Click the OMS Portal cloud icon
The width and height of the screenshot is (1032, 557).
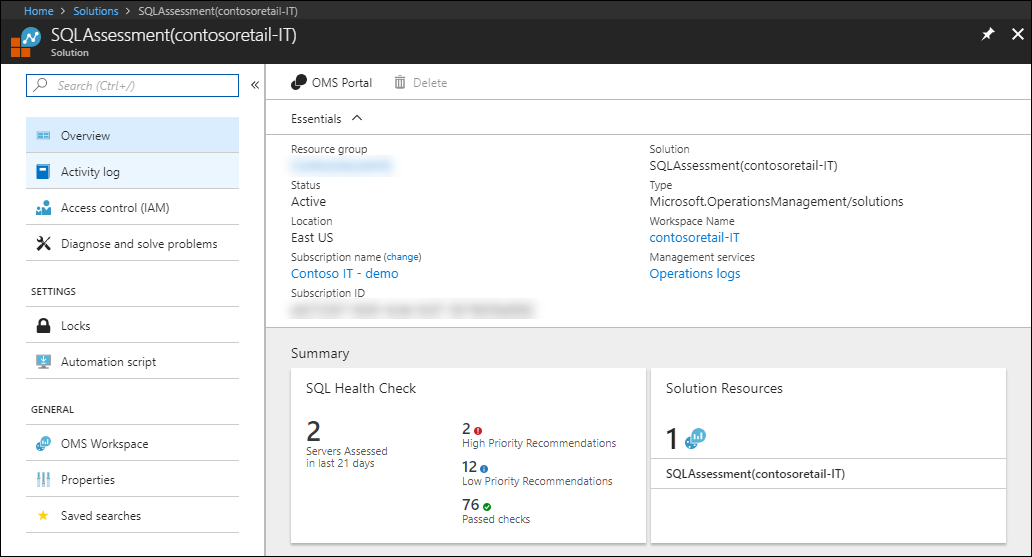click(299, 83)
